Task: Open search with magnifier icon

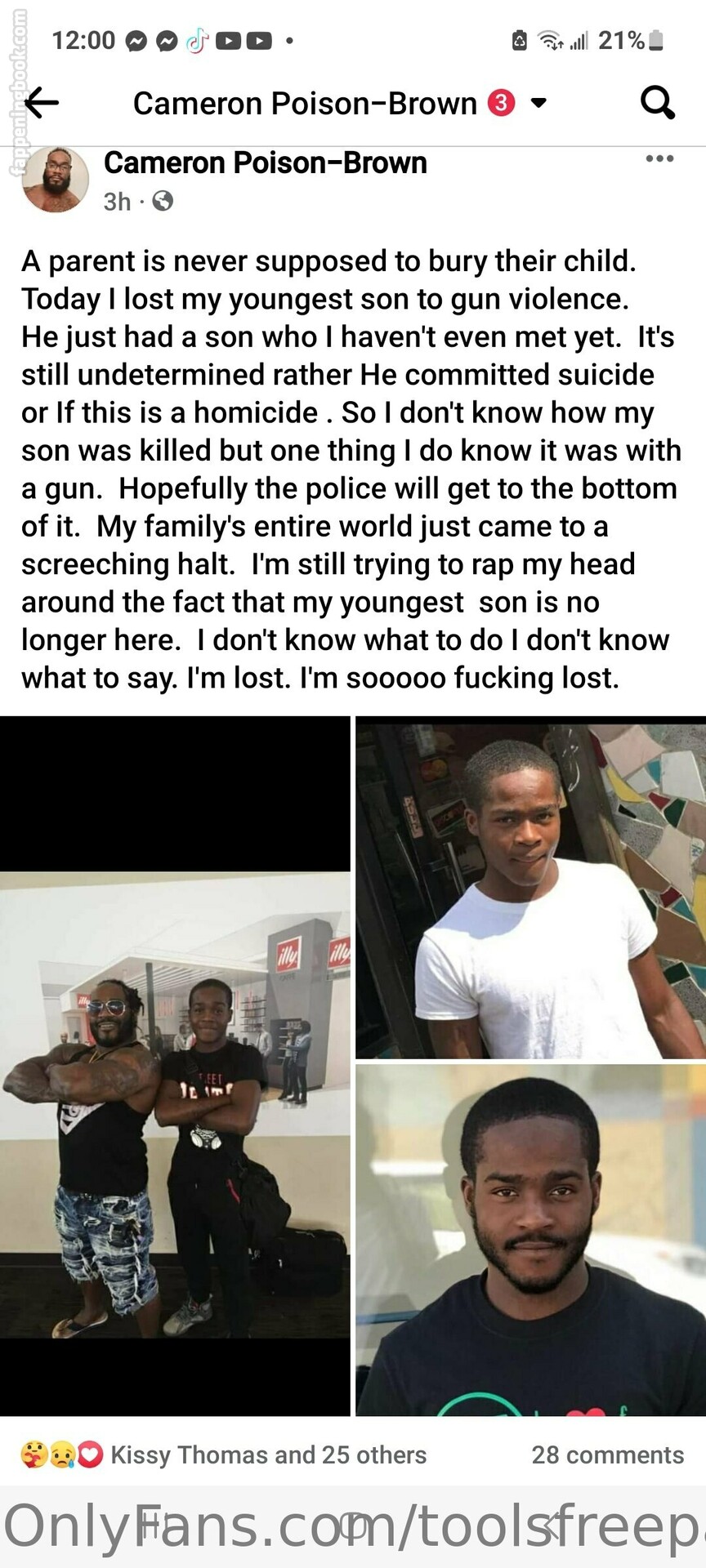Action: (x=658, y=103)
